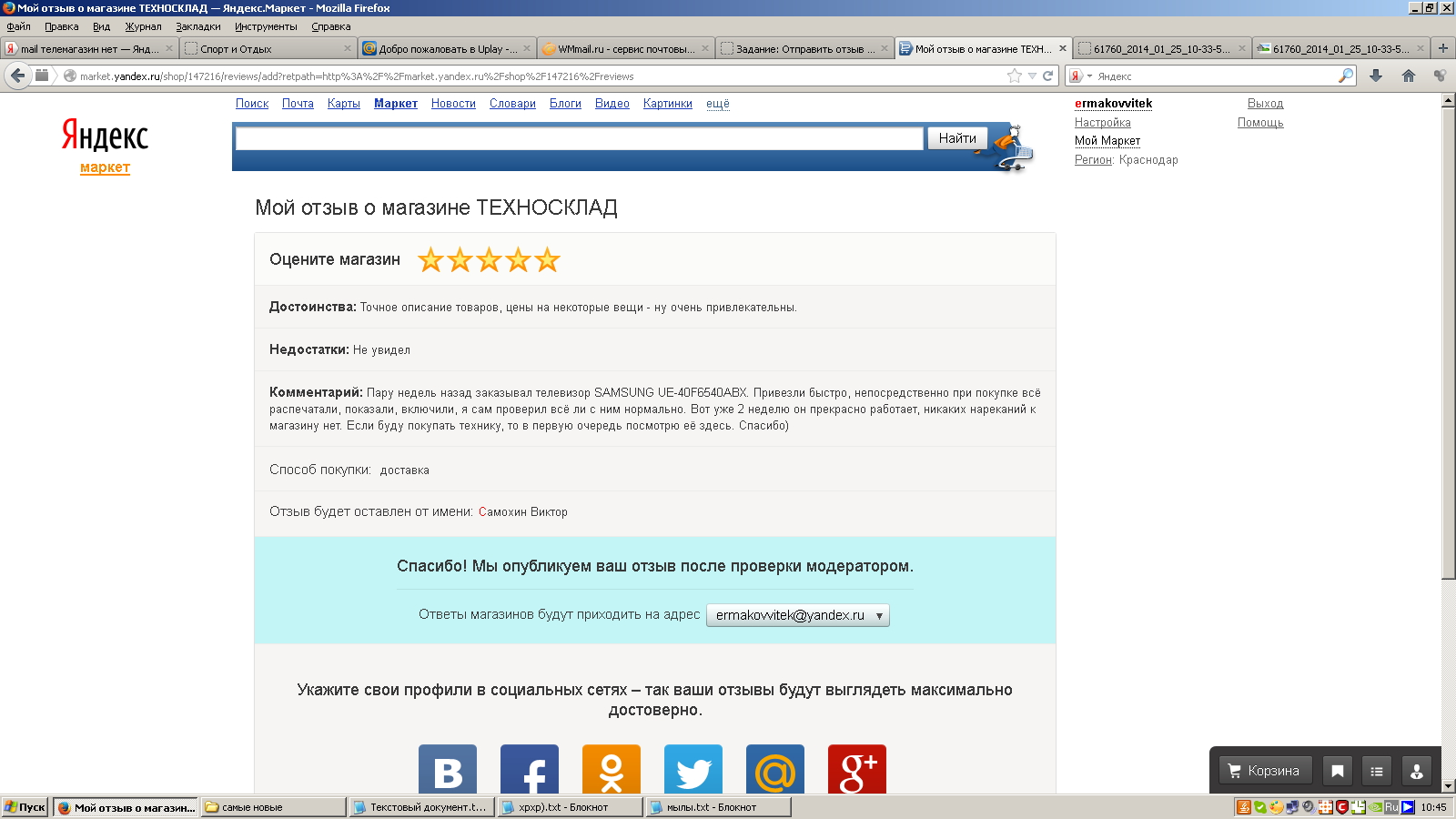This screenshot has width=1456, height=819.
Task: Click the Mail.ru @ social profile icon
Action: [775, 770]
